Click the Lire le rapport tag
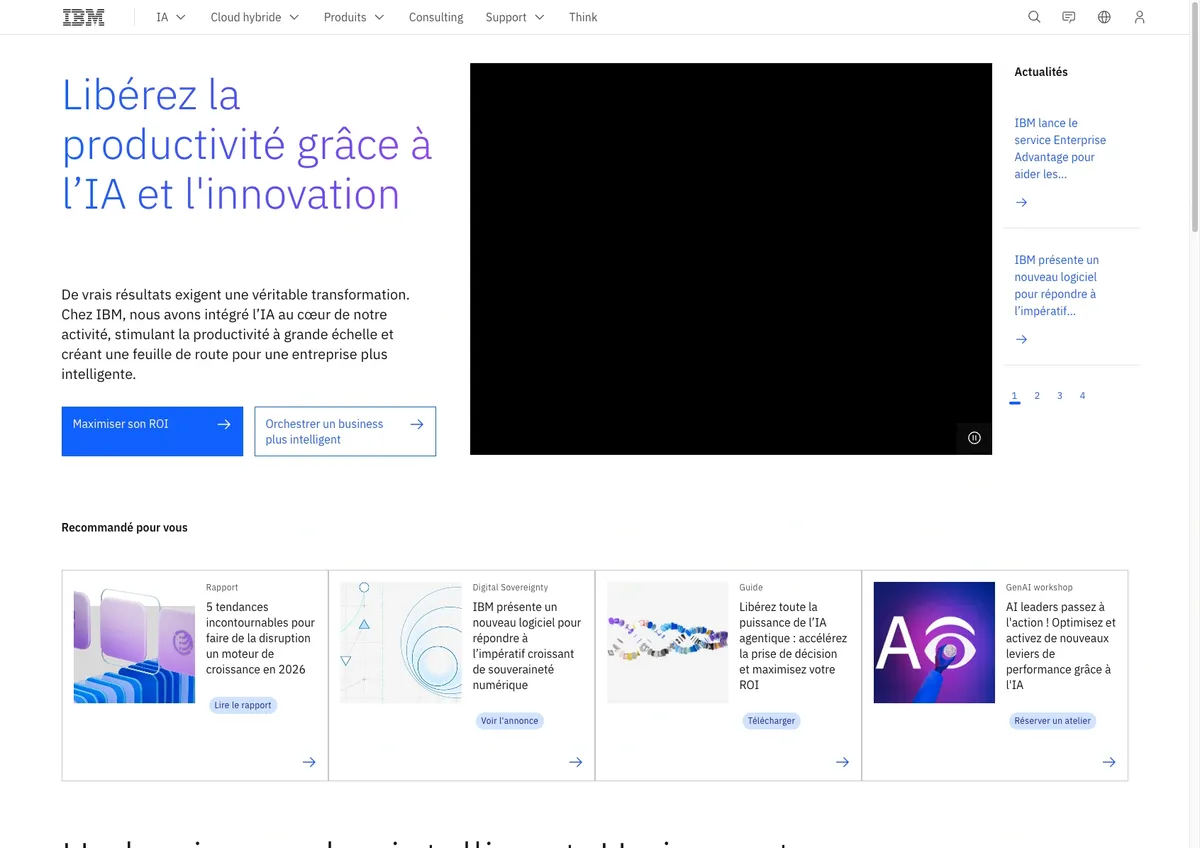1200x848 pixels. pyautogui.click(x=243, y=705)
